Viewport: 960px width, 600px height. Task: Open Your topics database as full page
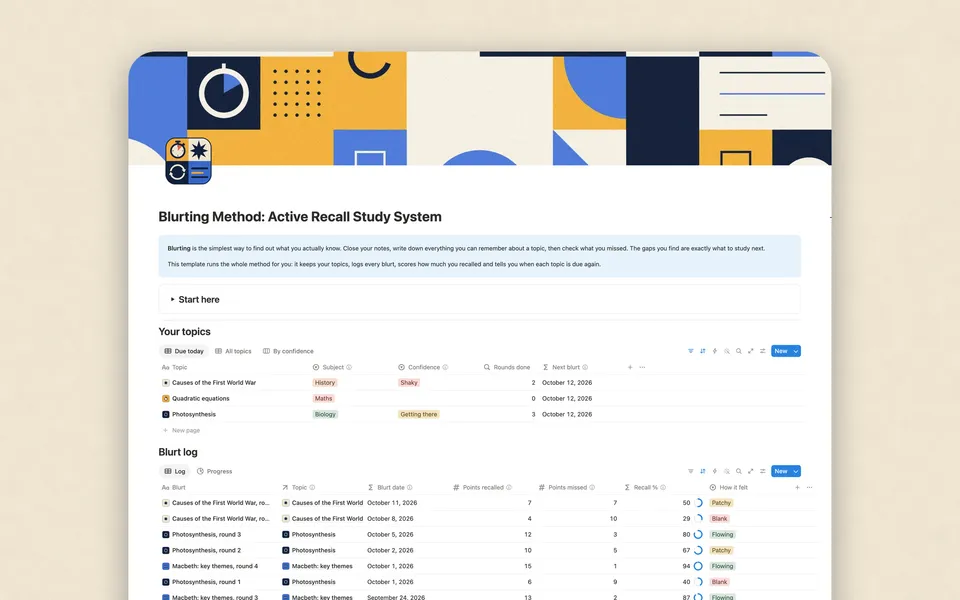coord(751,351)
